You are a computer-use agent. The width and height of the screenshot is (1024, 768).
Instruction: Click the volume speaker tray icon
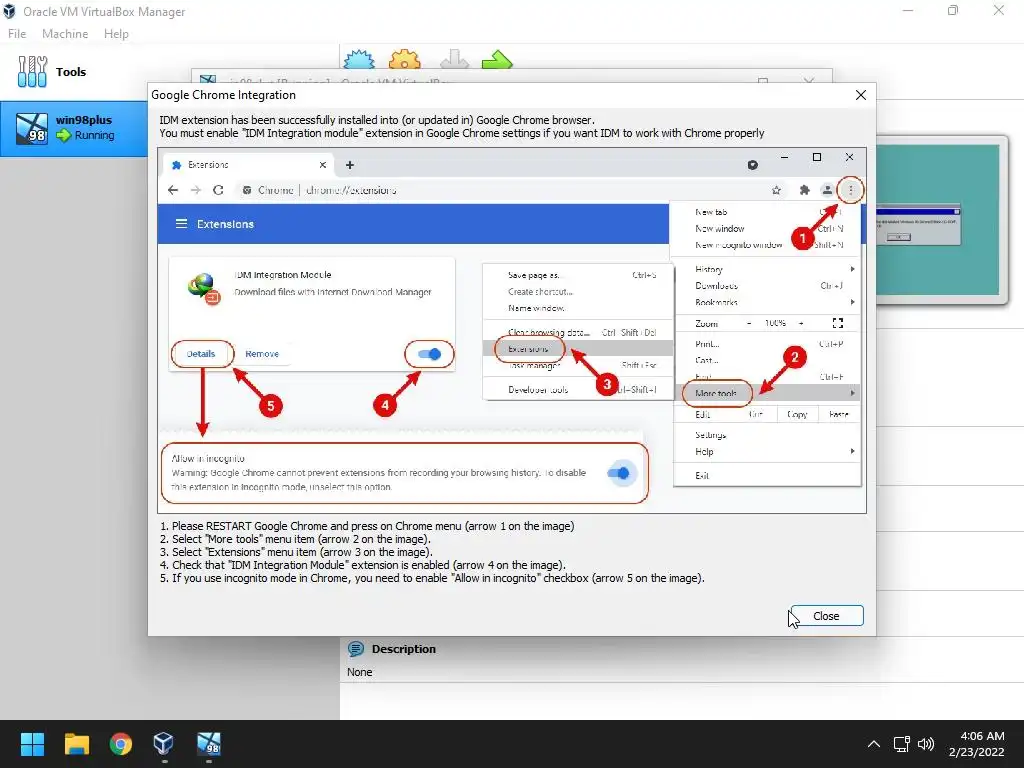pyautogui.click(x=926, y=744)
